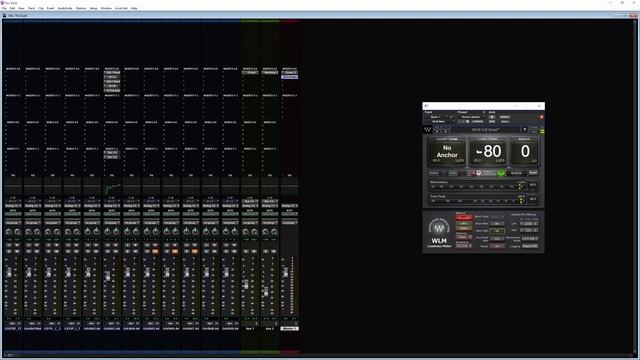This screenshot has height=360, width=640.
Task: Open first send on sixth track
Action: [112, 153]
